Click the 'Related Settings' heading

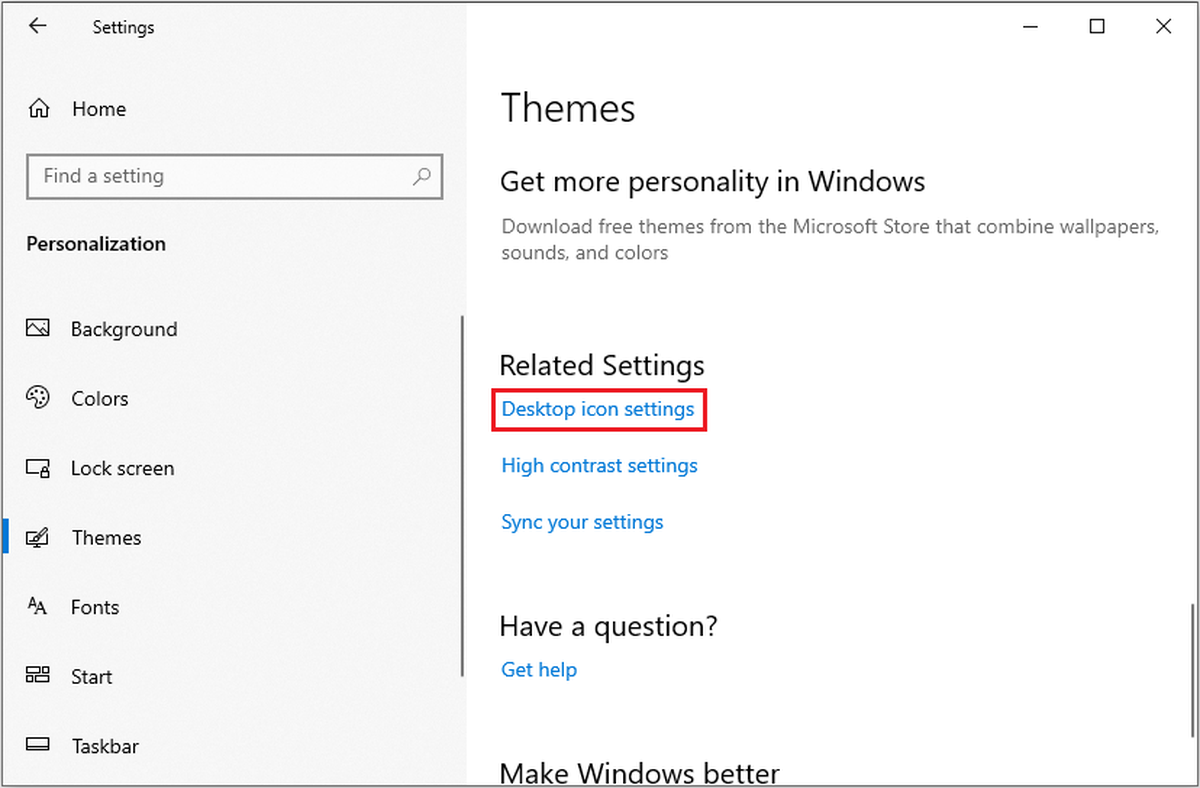tap(602, 365)
